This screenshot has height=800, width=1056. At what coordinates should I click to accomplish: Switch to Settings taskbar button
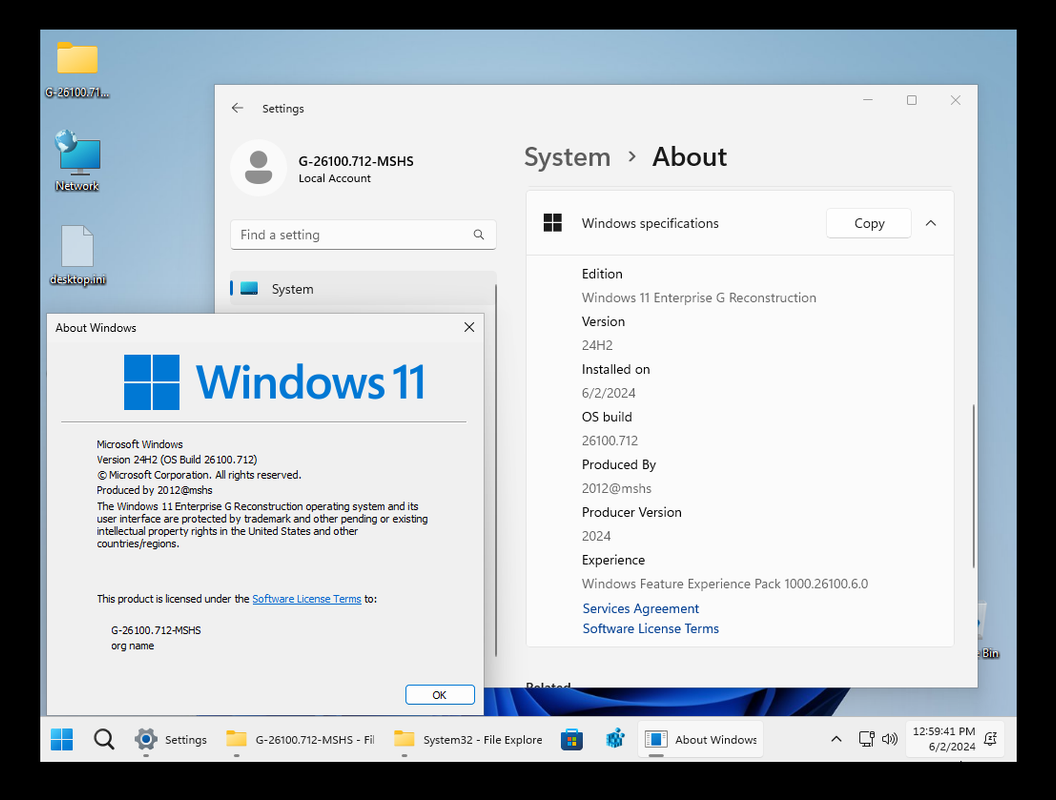[171, 739]
